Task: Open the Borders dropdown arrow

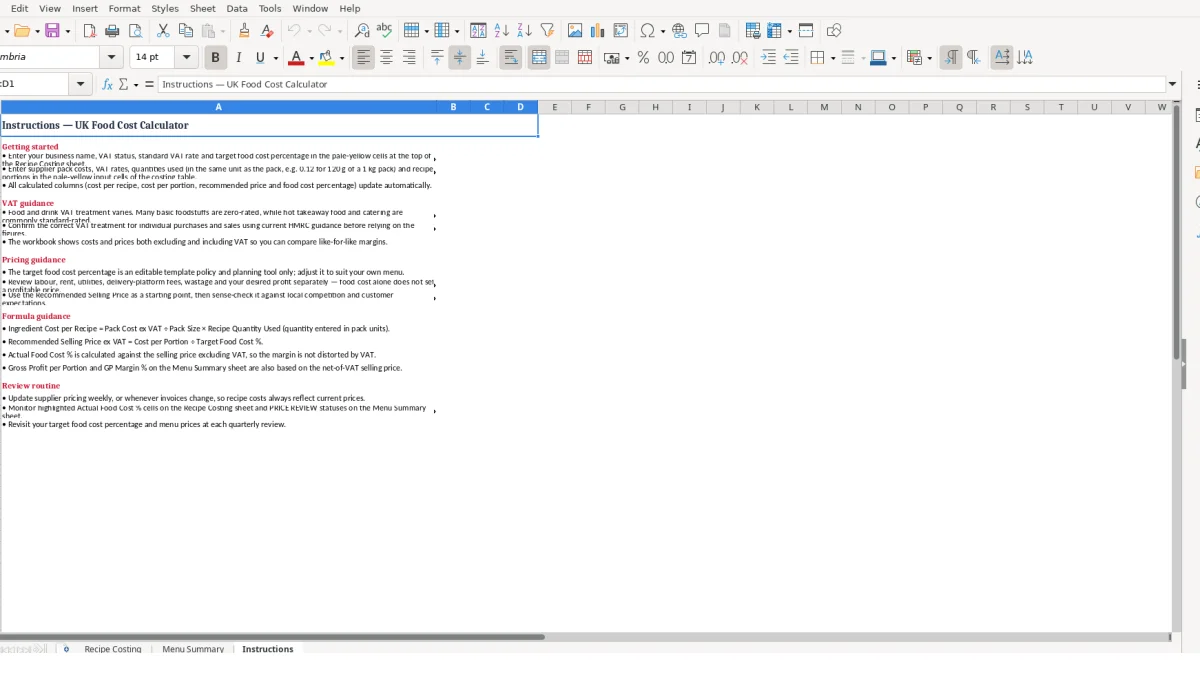Action: click(832, 58)
